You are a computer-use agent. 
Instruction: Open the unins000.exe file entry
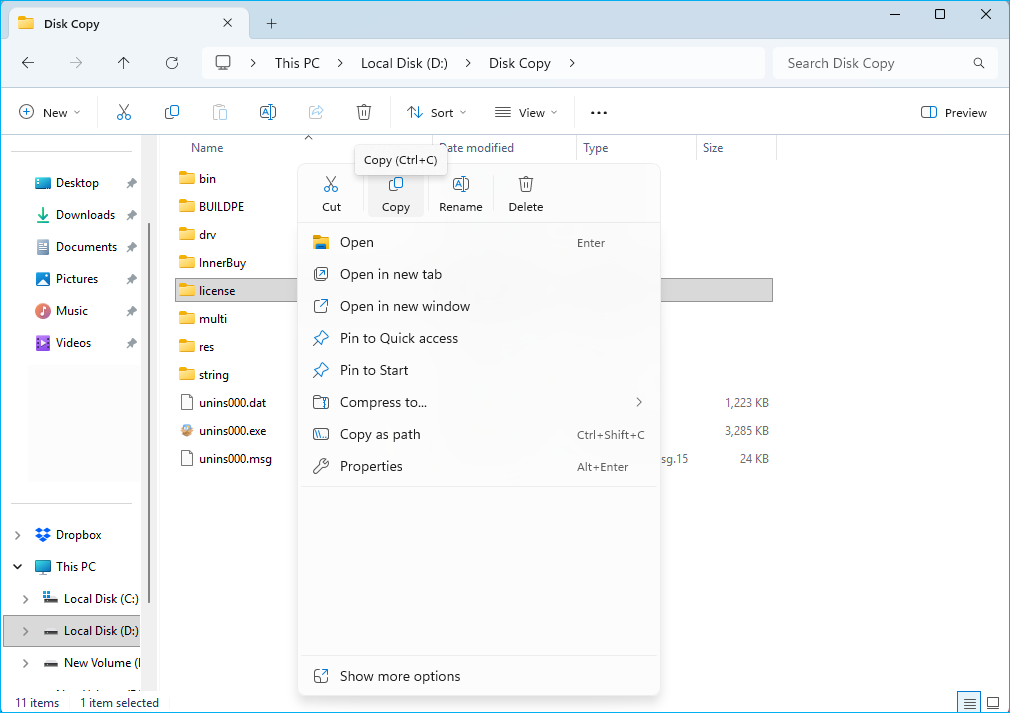(233, 431)
